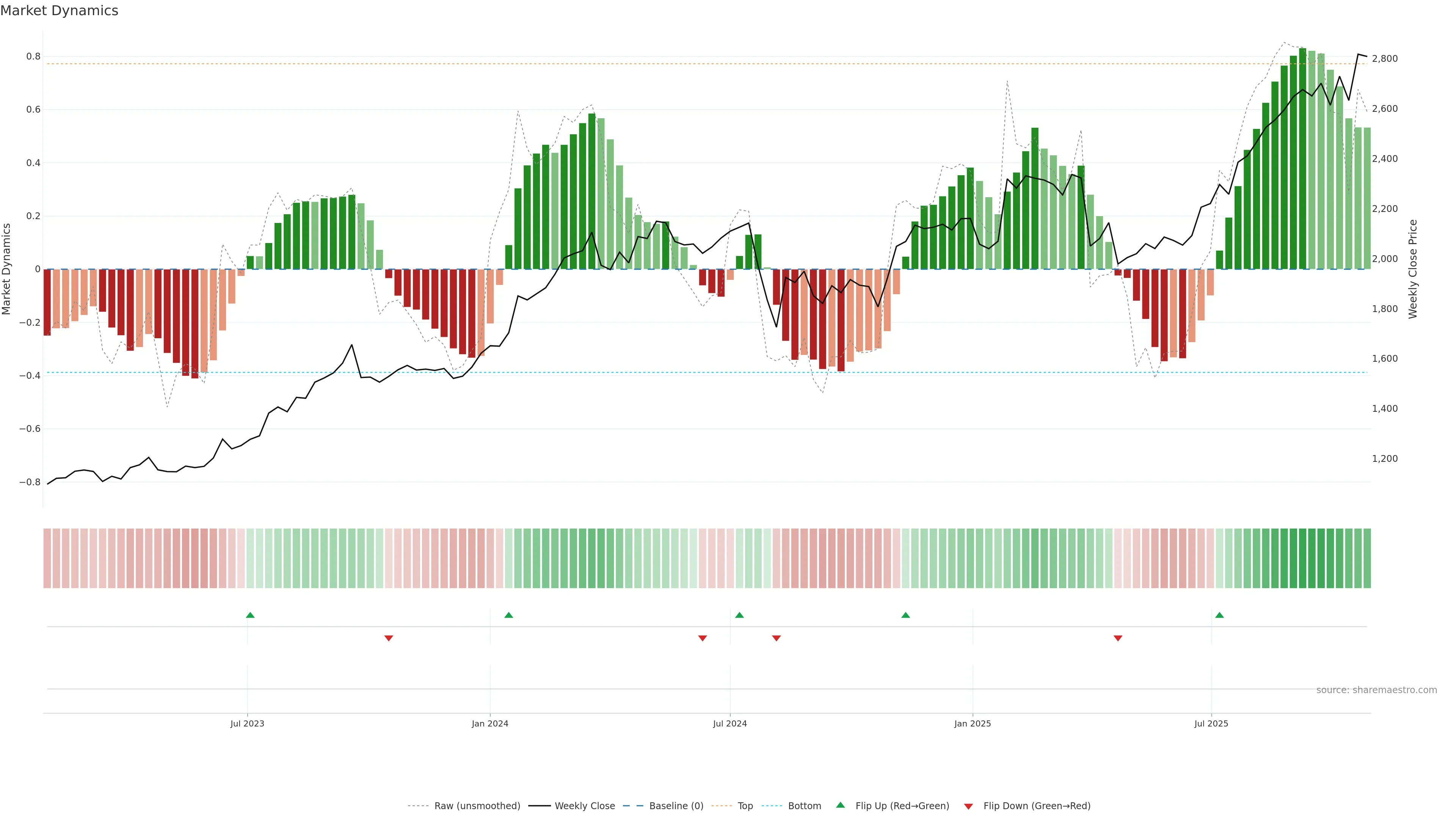The image size is (1456, 819).
Task: Click the last red flip-down marker in 2025
Action: pos(1117,638)
